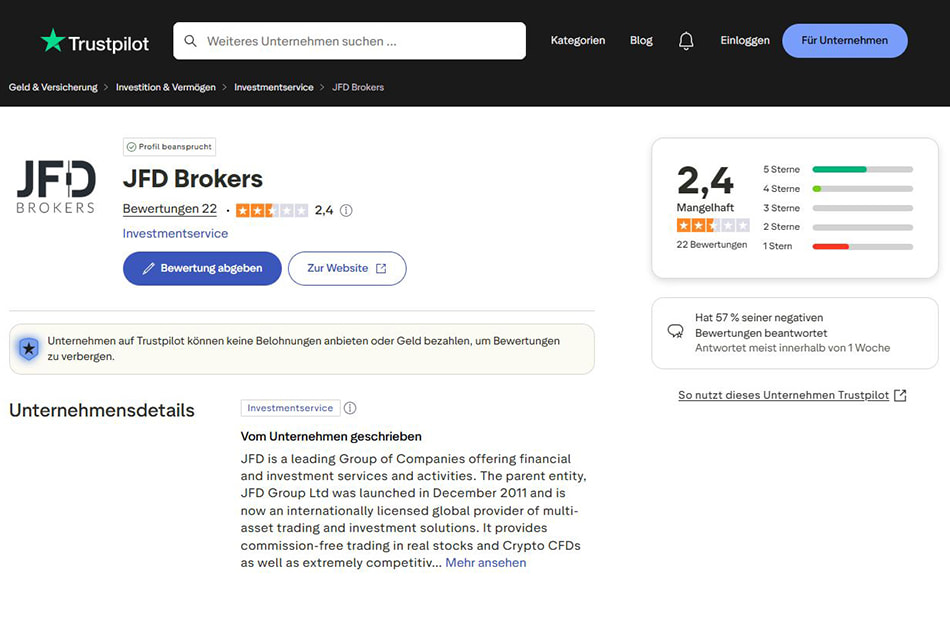Select the 4 Sterne rating filter
Image resolution: width=950 pixels, height=634 pixels.
838,189
